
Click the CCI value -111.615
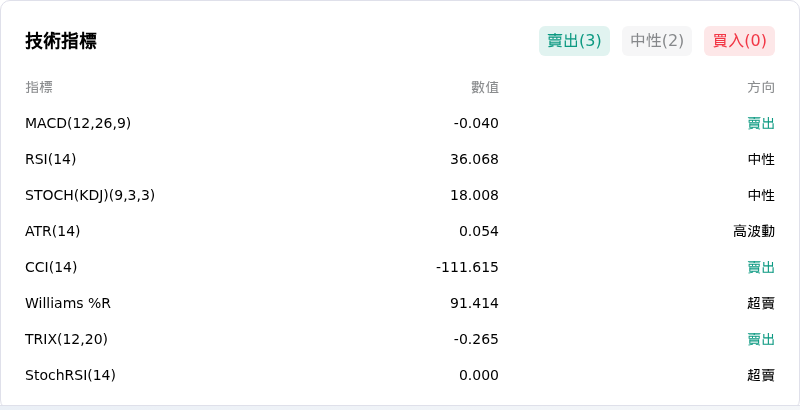[x=467, y=267]
